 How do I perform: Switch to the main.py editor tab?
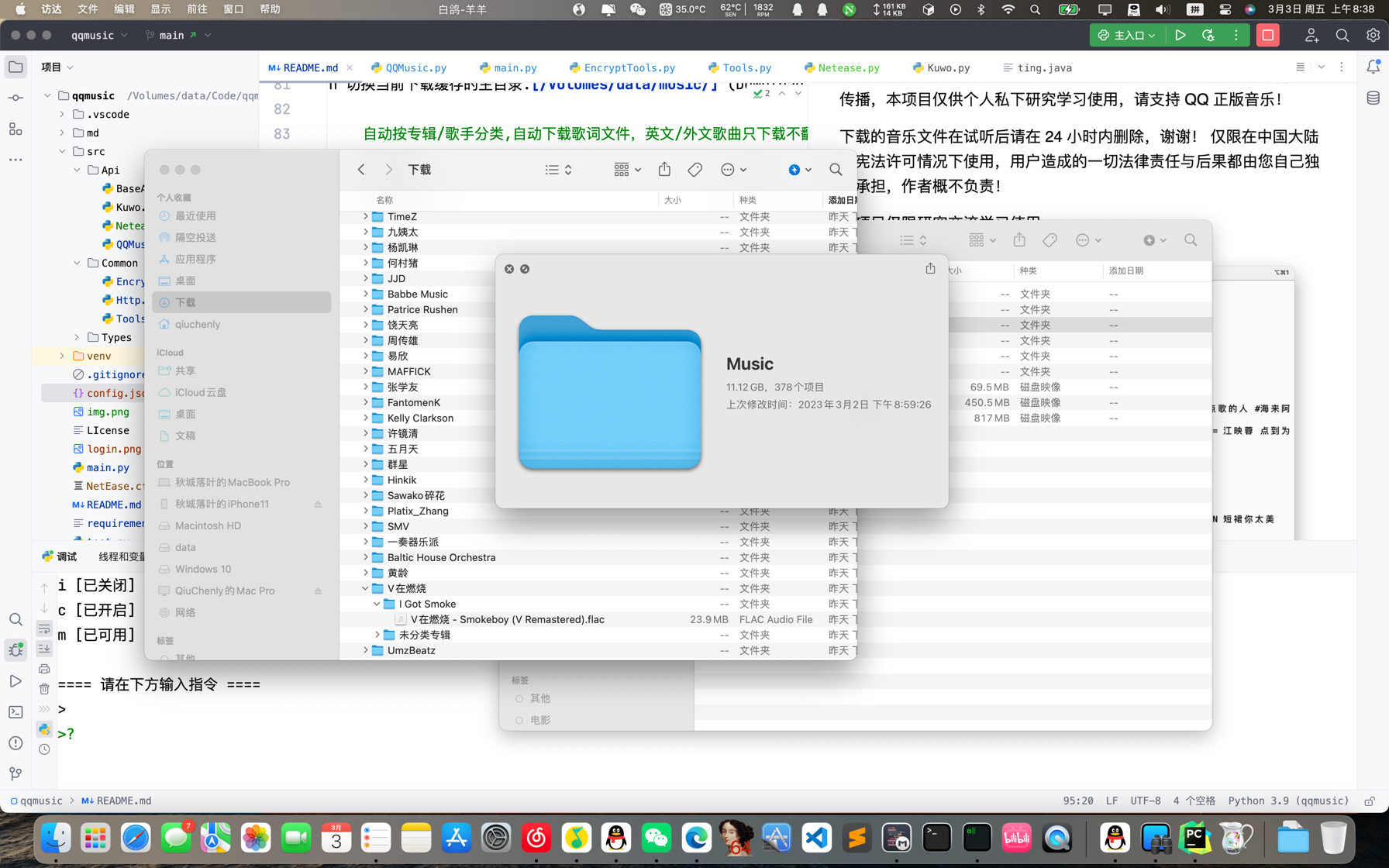(508, 67)
